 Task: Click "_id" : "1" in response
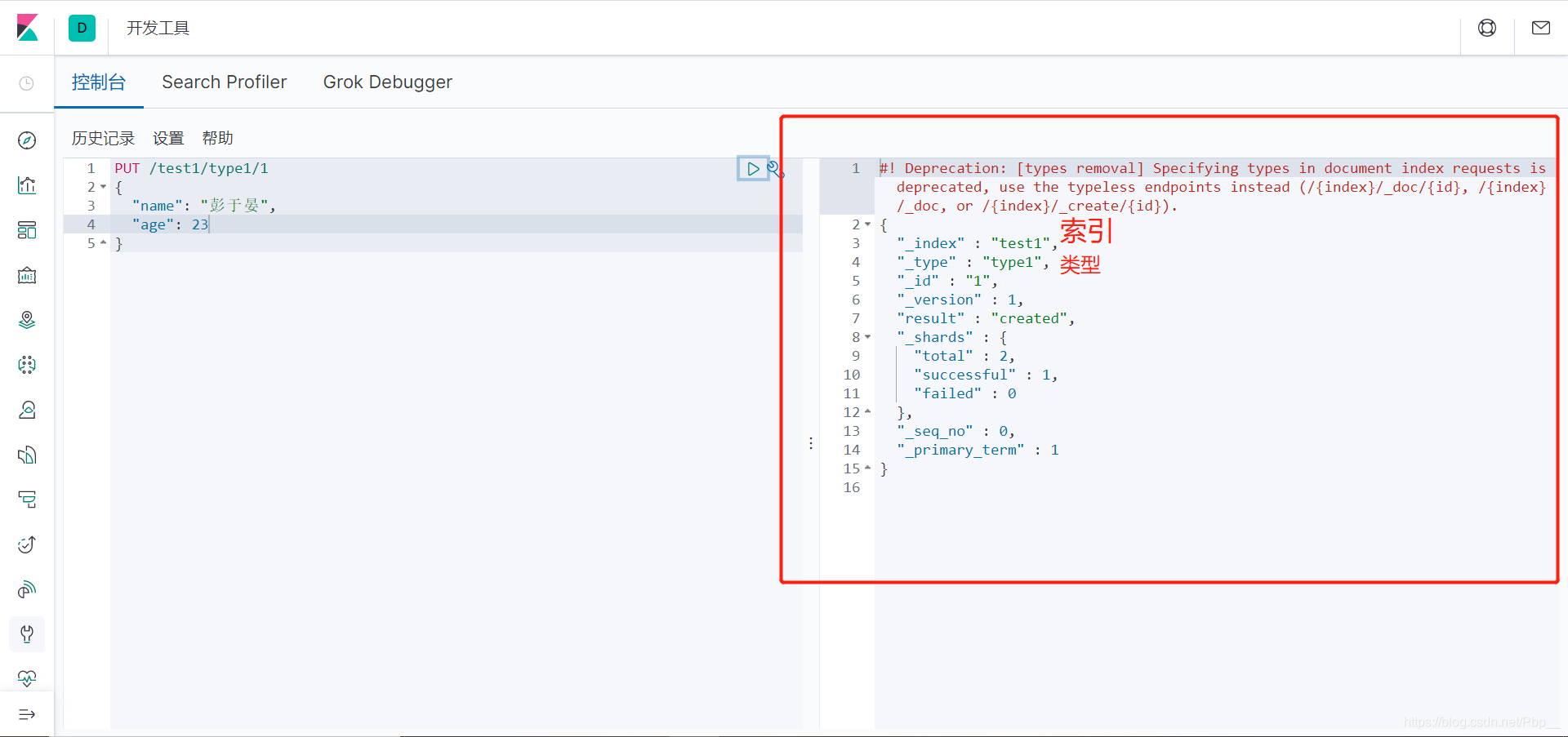[x=947, y=281]
